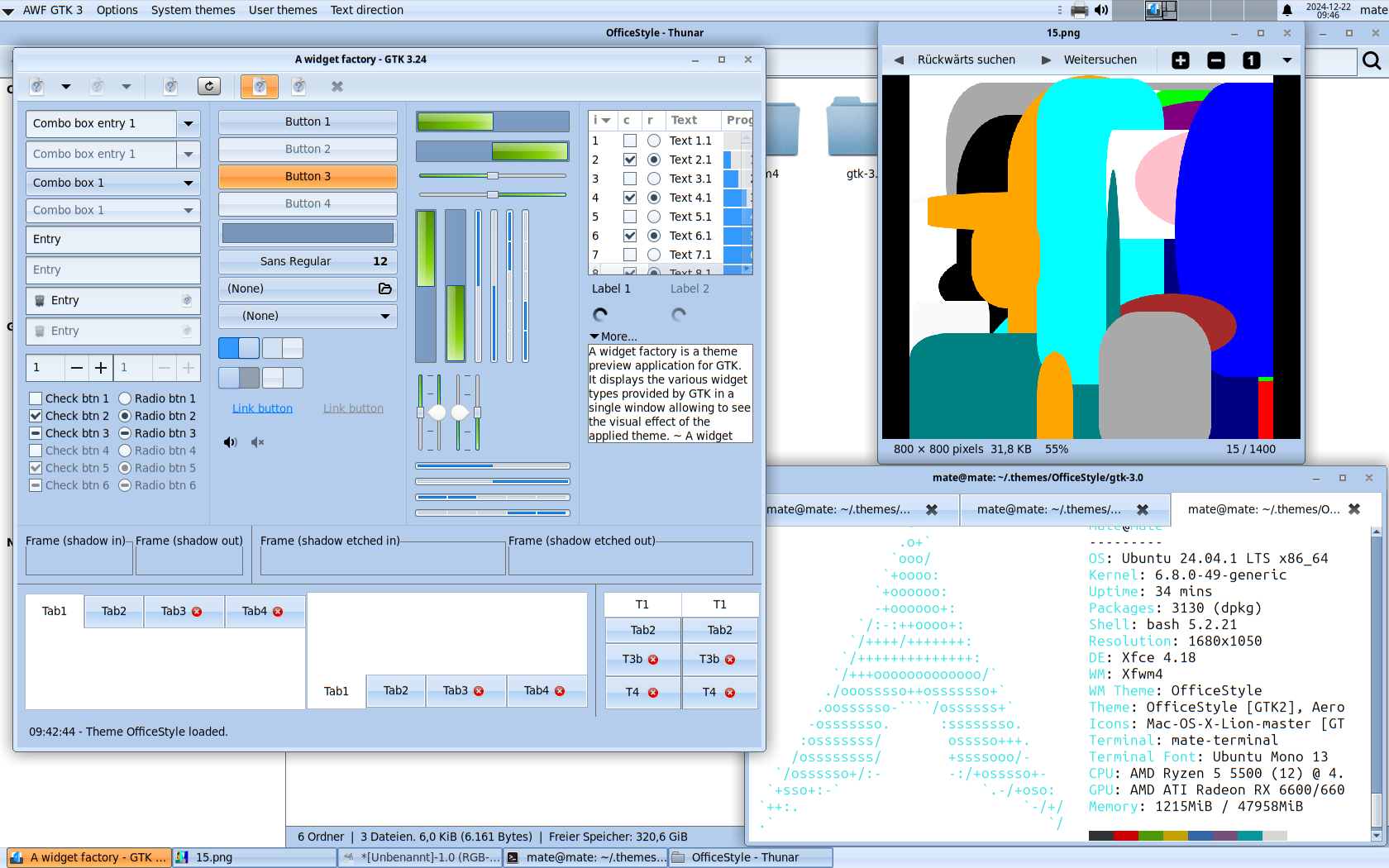The width and height of the screenshot is (1389, 868).
Task: Select Radio btn 1
Action: (125, 398)
